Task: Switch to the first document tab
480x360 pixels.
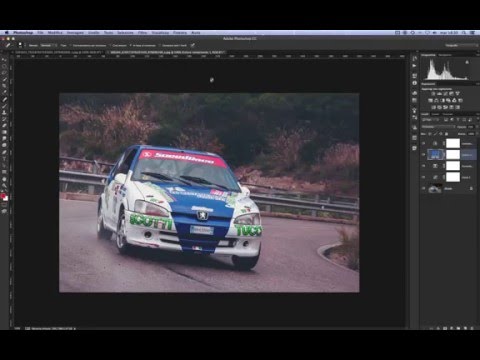Action: click(x=57, y=52)
